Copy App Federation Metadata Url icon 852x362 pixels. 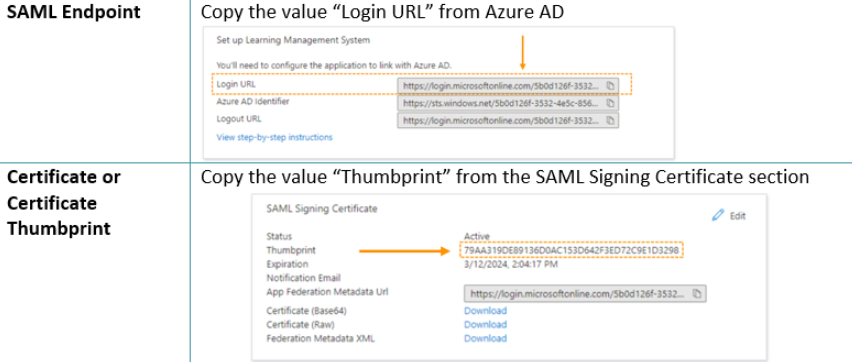pos(697,294)
